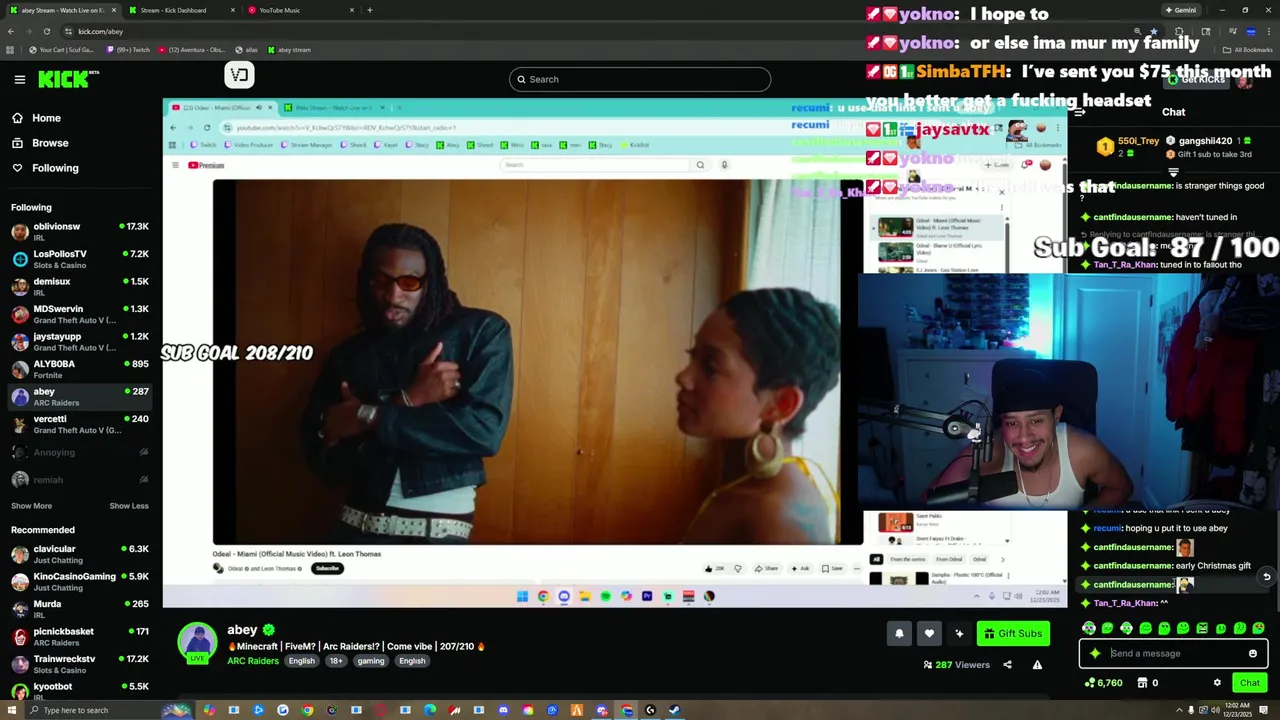This screenshot has height=720, width=1280.
Task: Open the (99+) Twitch bookmark
Action: [x=127, y=50]
